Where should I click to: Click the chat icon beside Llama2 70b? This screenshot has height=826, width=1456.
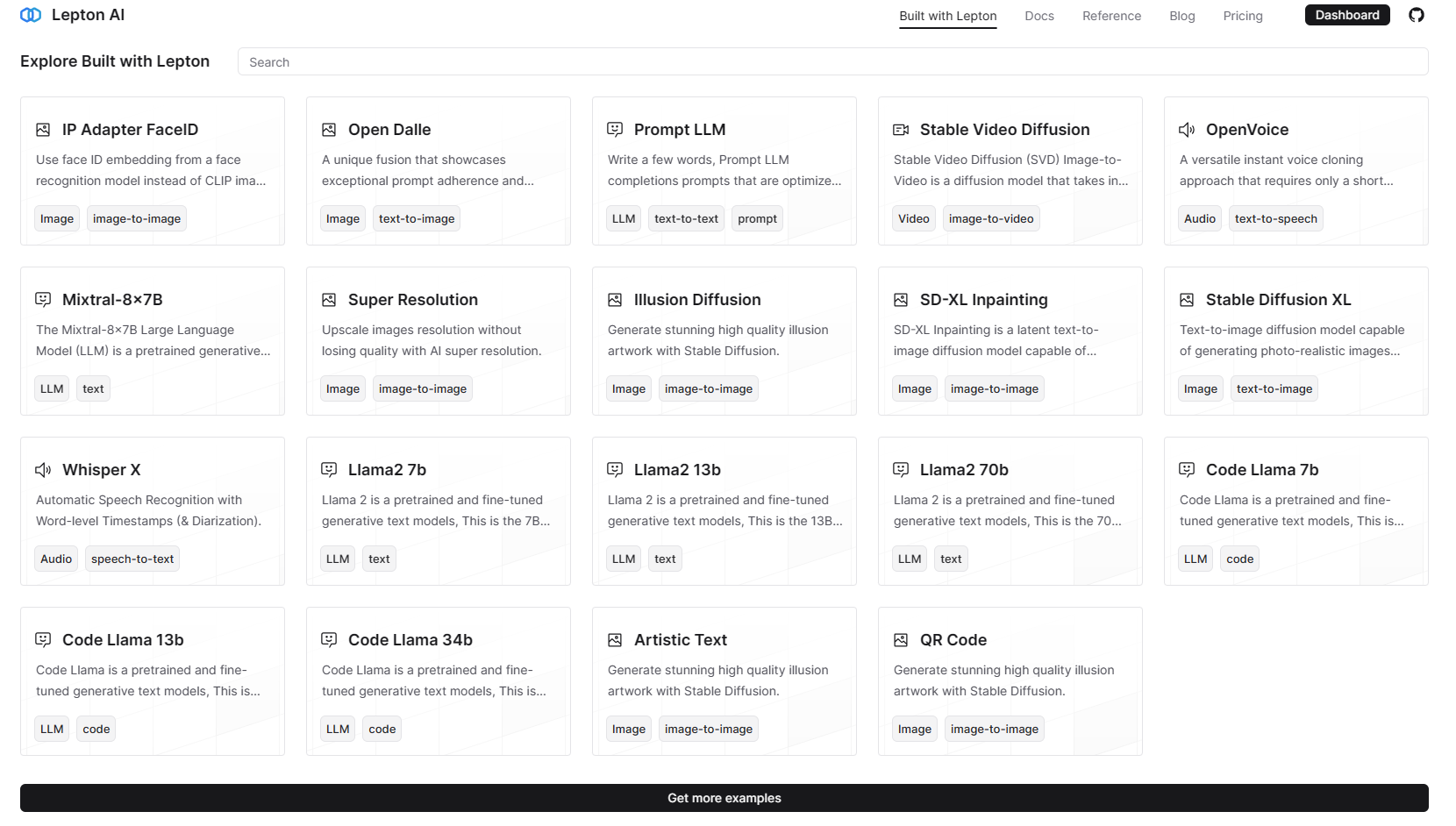(901, 470)
